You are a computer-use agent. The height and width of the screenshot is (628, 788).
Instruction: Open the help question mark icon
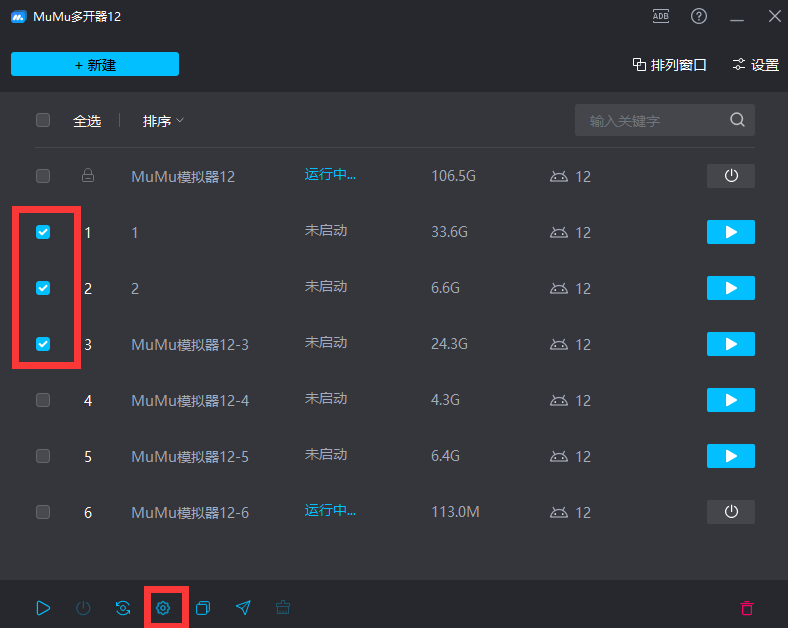(x=699, y=17)
